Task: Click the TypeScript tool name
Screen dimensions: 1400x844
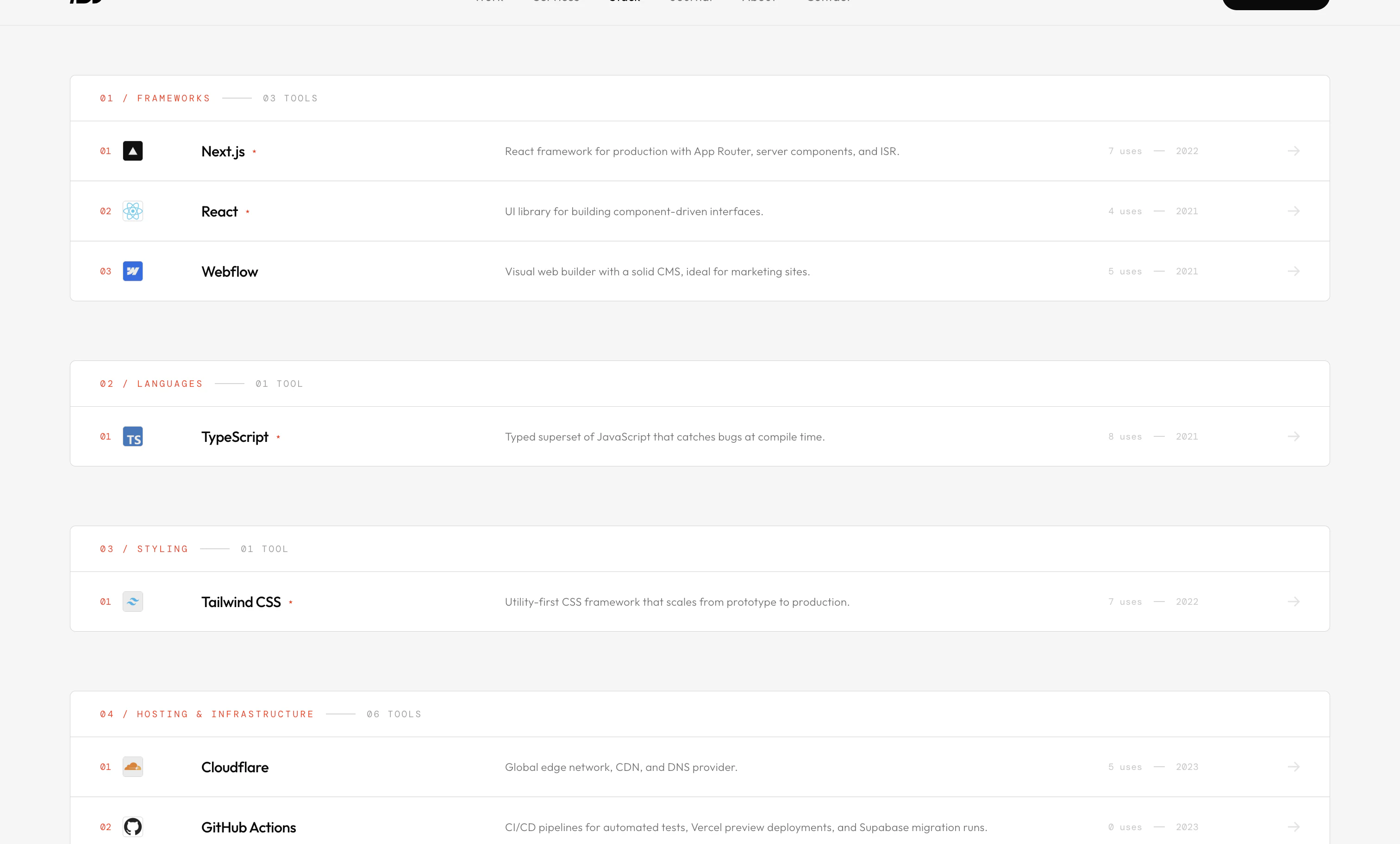Action: coord(235,437)
